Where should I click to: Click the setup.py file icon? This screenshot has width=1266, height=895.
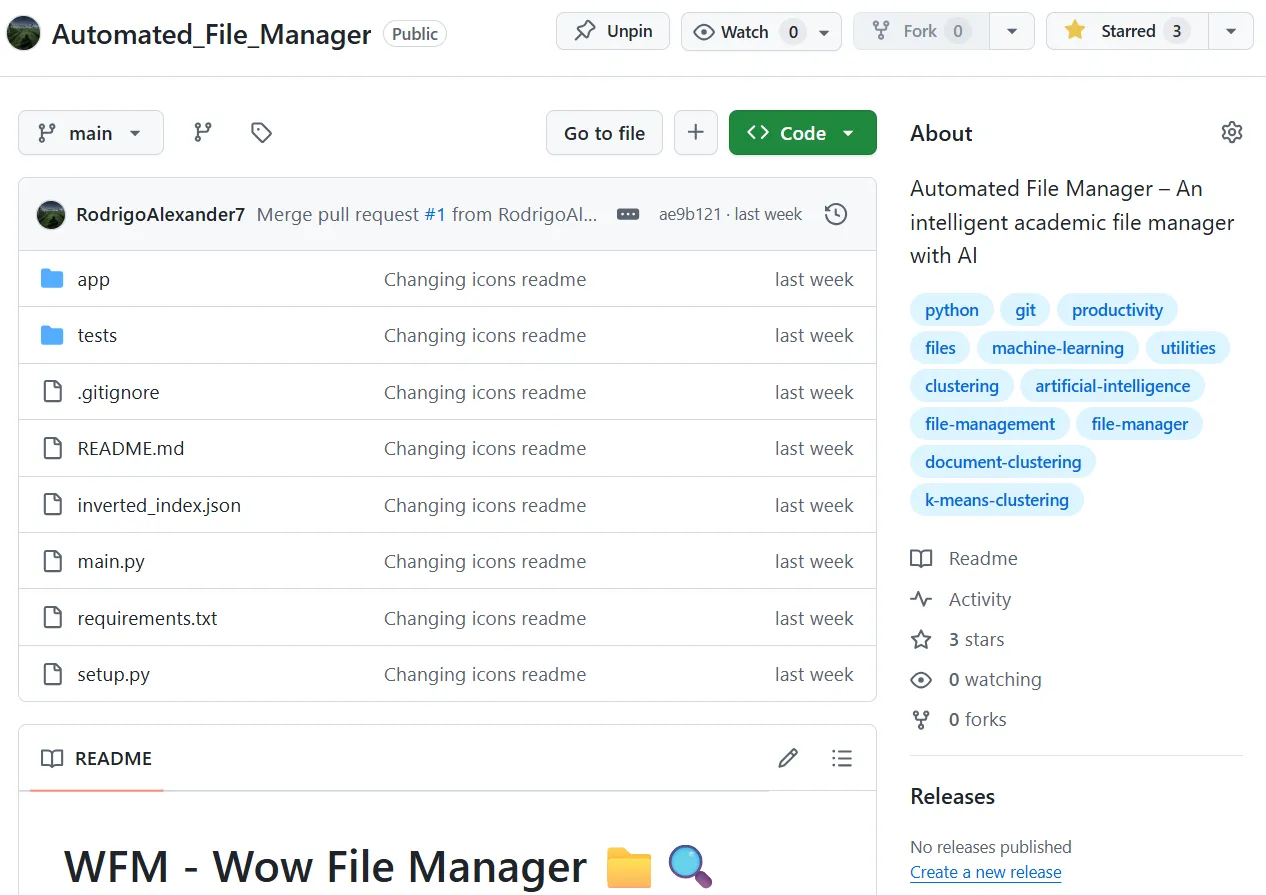pyautogui.click(x=52, y=674)
